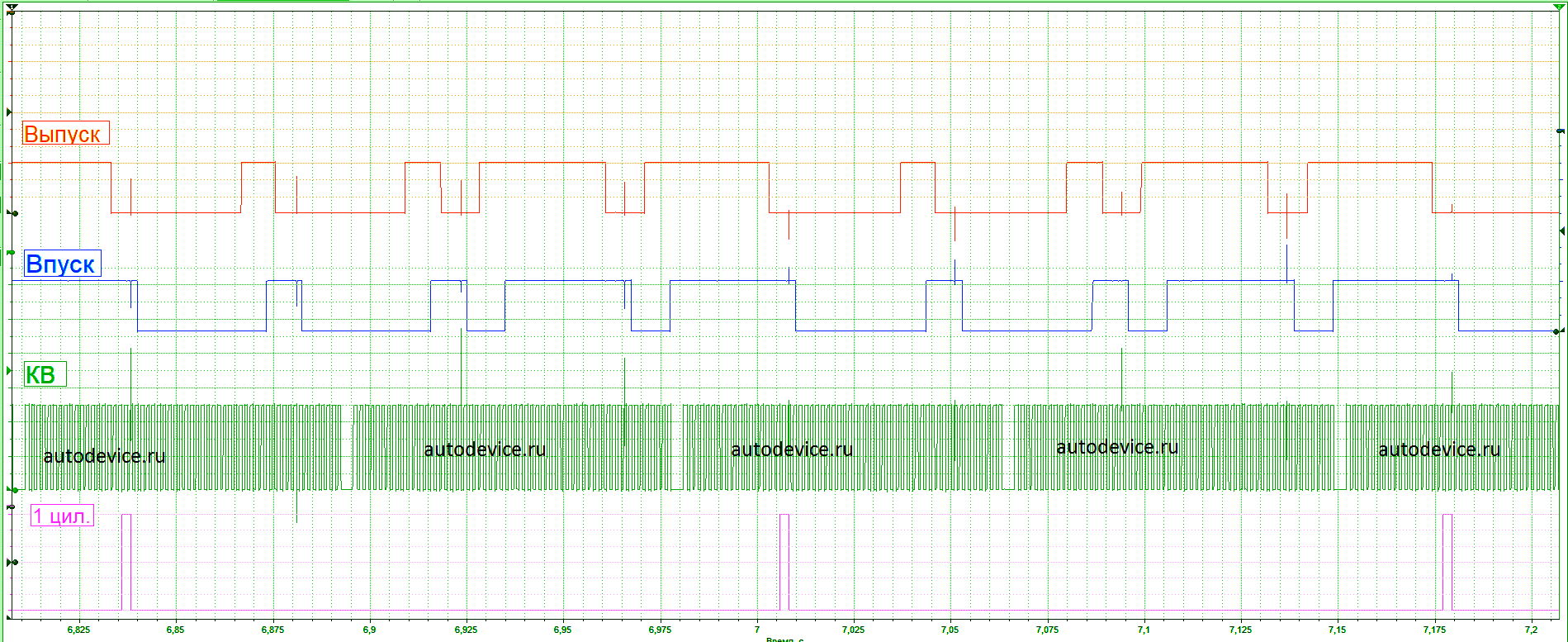The image size is (1568, 642).
Task: Select the green КВ channel label
Action: 45,374
